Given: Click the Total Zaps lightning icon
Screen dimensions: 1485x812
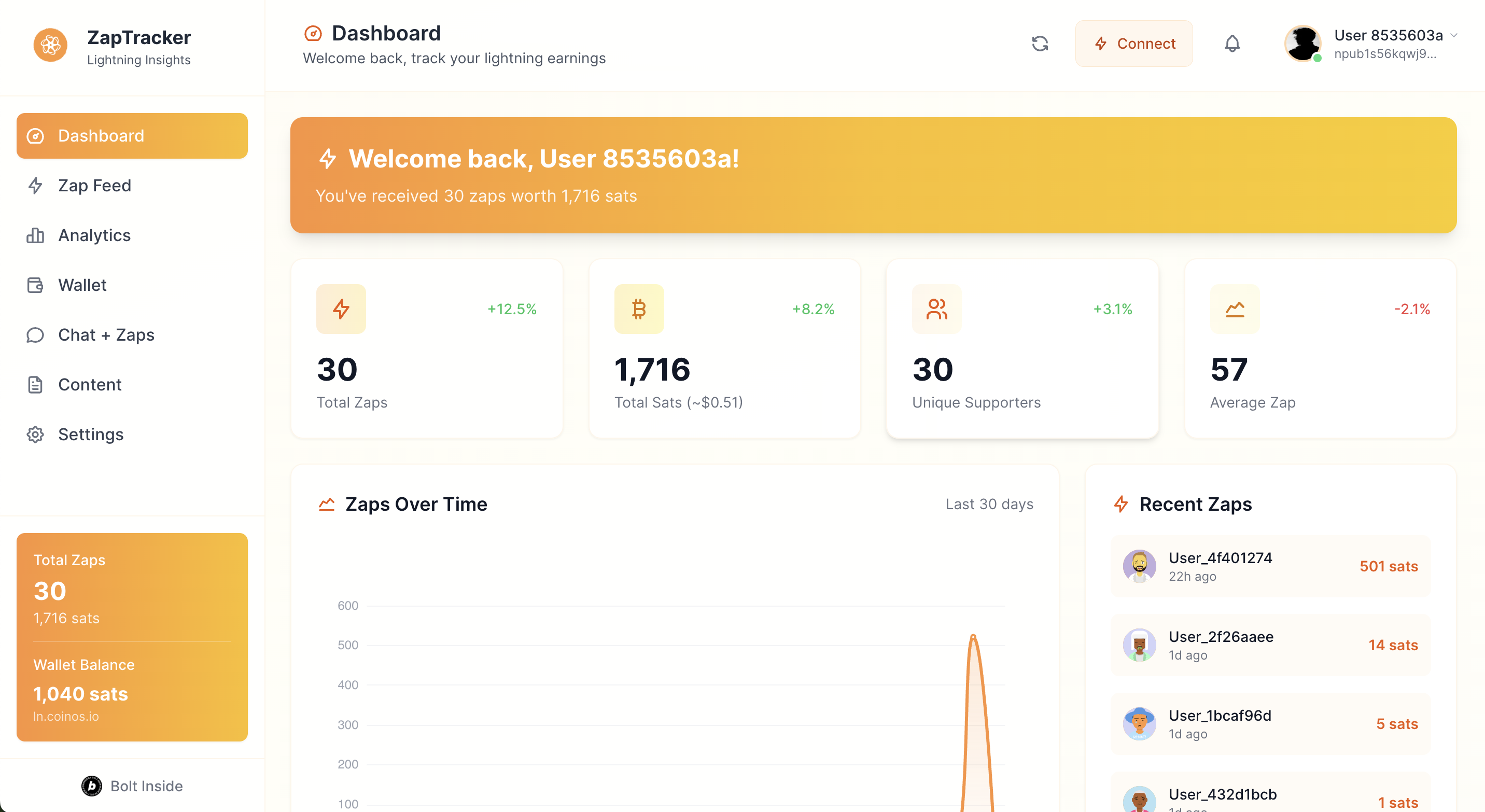Looking at the screenshot, I should tap(341, 309).
